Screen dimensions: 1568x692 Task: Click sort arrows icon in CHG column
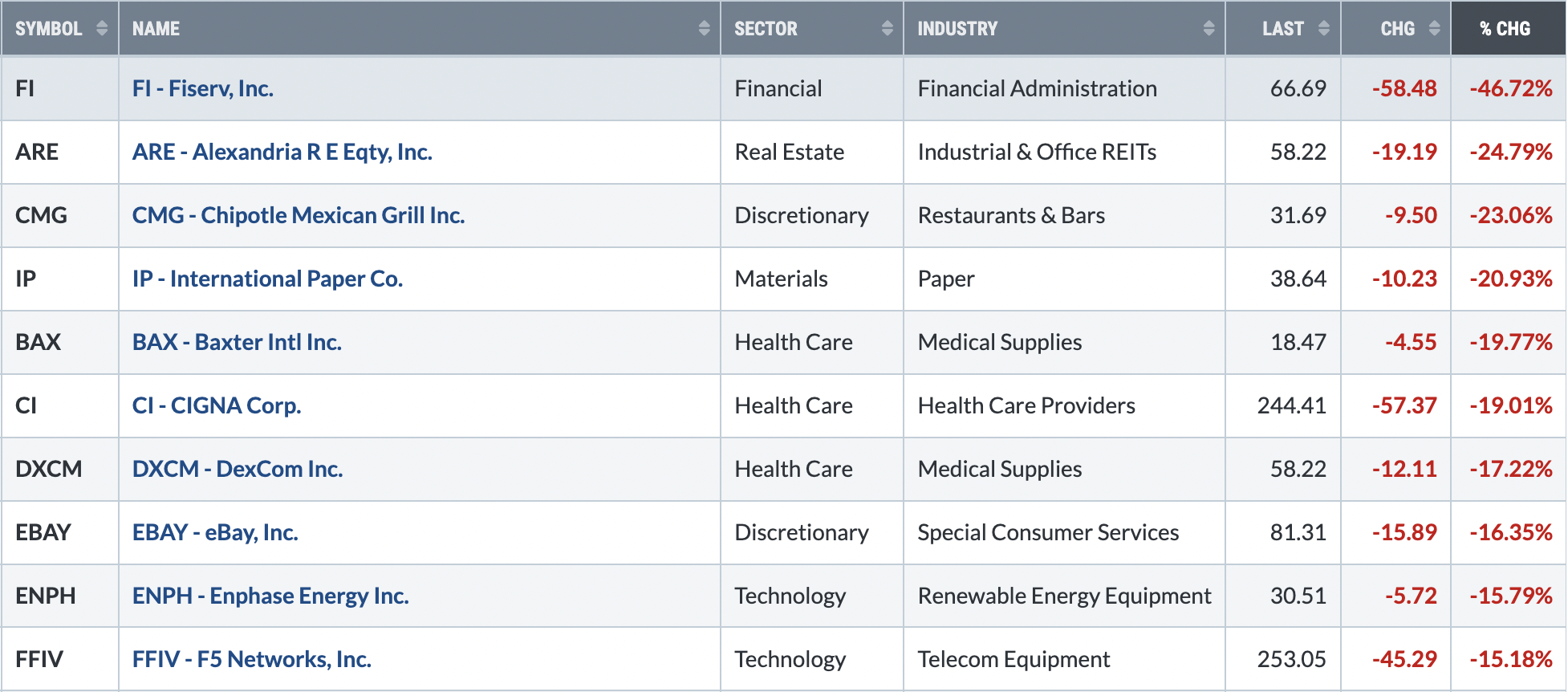click(x=1434, y=28)
